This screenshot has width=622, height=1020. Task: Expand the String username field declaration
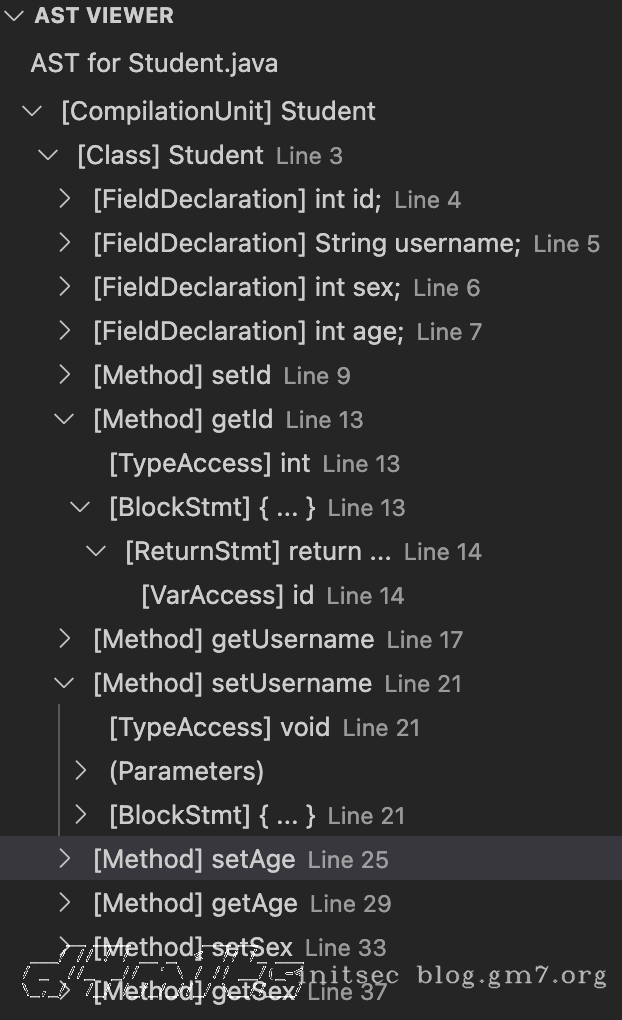[65, 243]
